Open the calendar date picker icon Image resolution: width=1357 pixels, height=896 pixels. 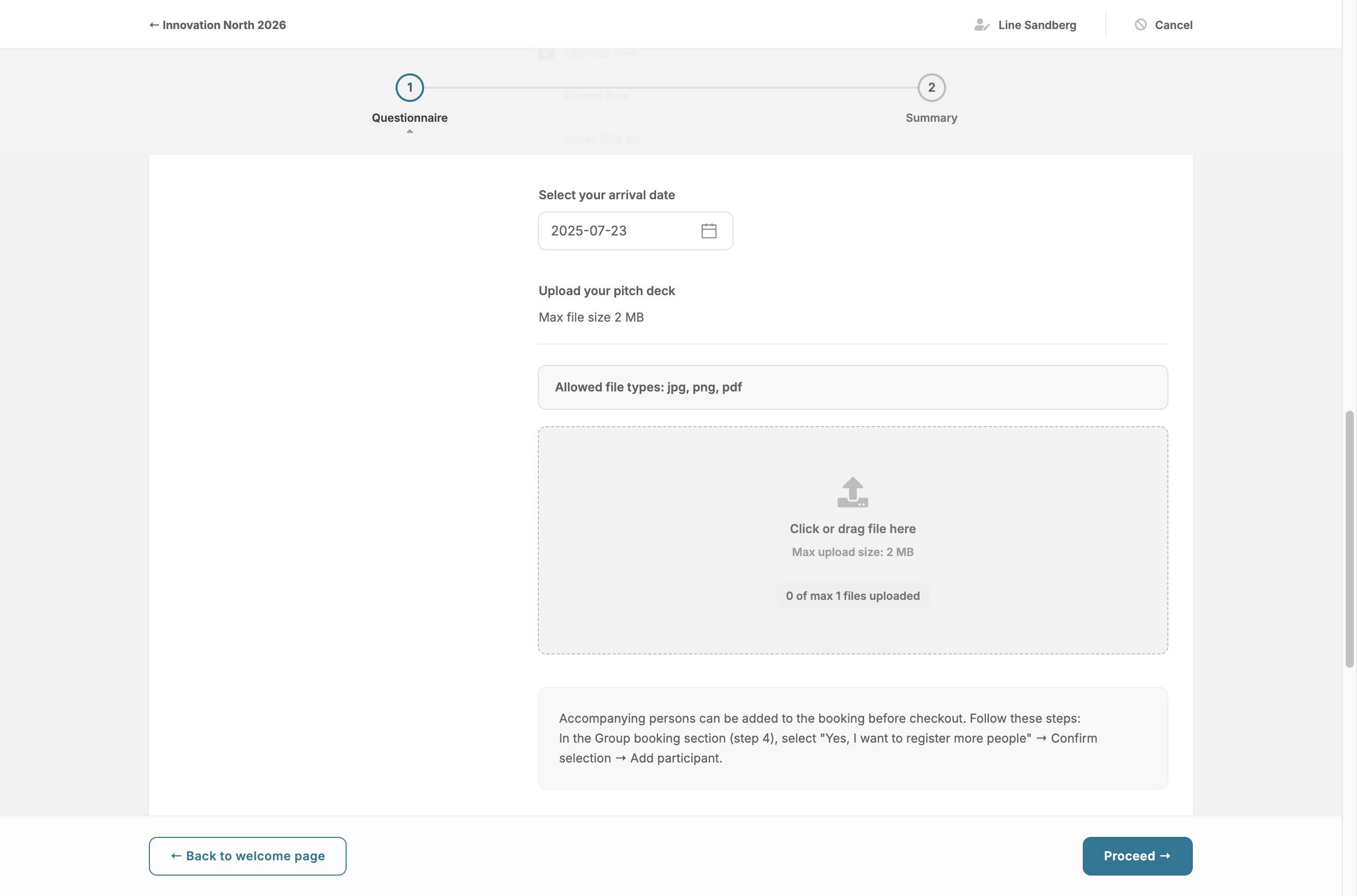click(709, 231)
